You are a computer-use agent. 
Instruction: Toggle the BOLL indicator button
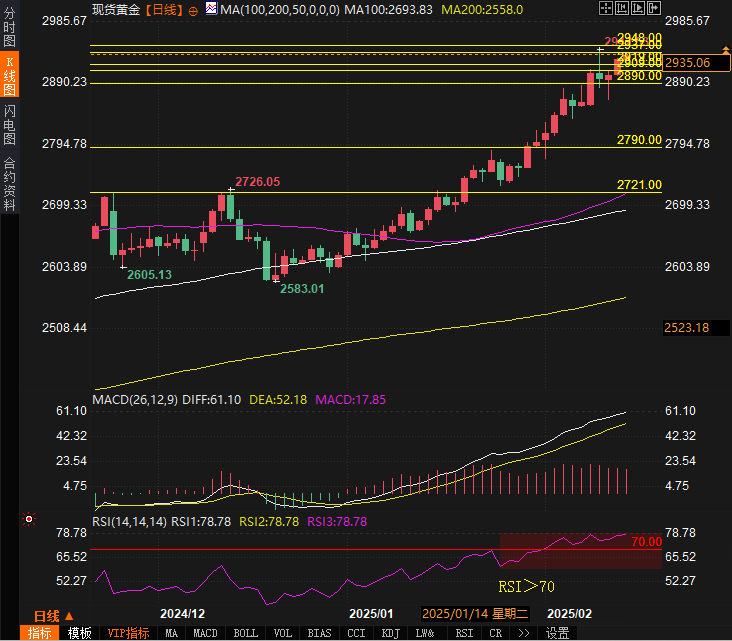coord(245,633)
